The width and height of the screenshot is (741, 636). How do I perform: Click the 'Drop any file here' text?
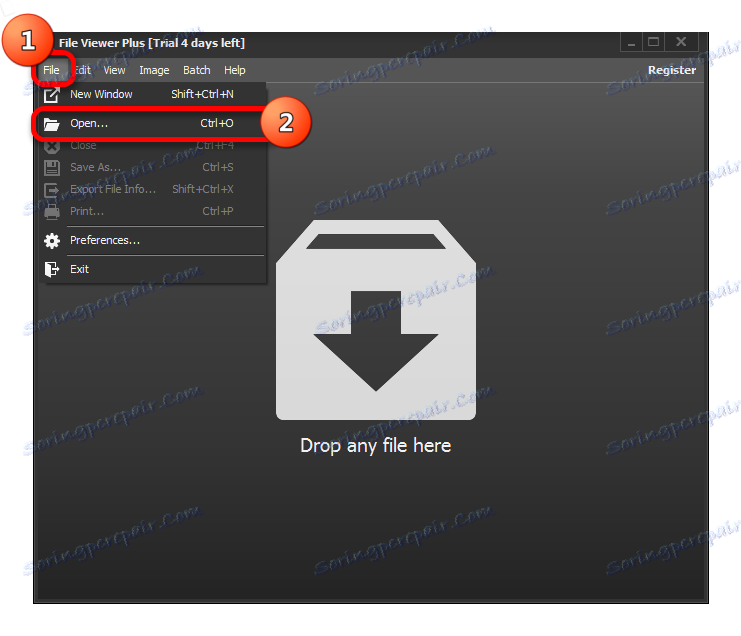[x=376, y=446]
